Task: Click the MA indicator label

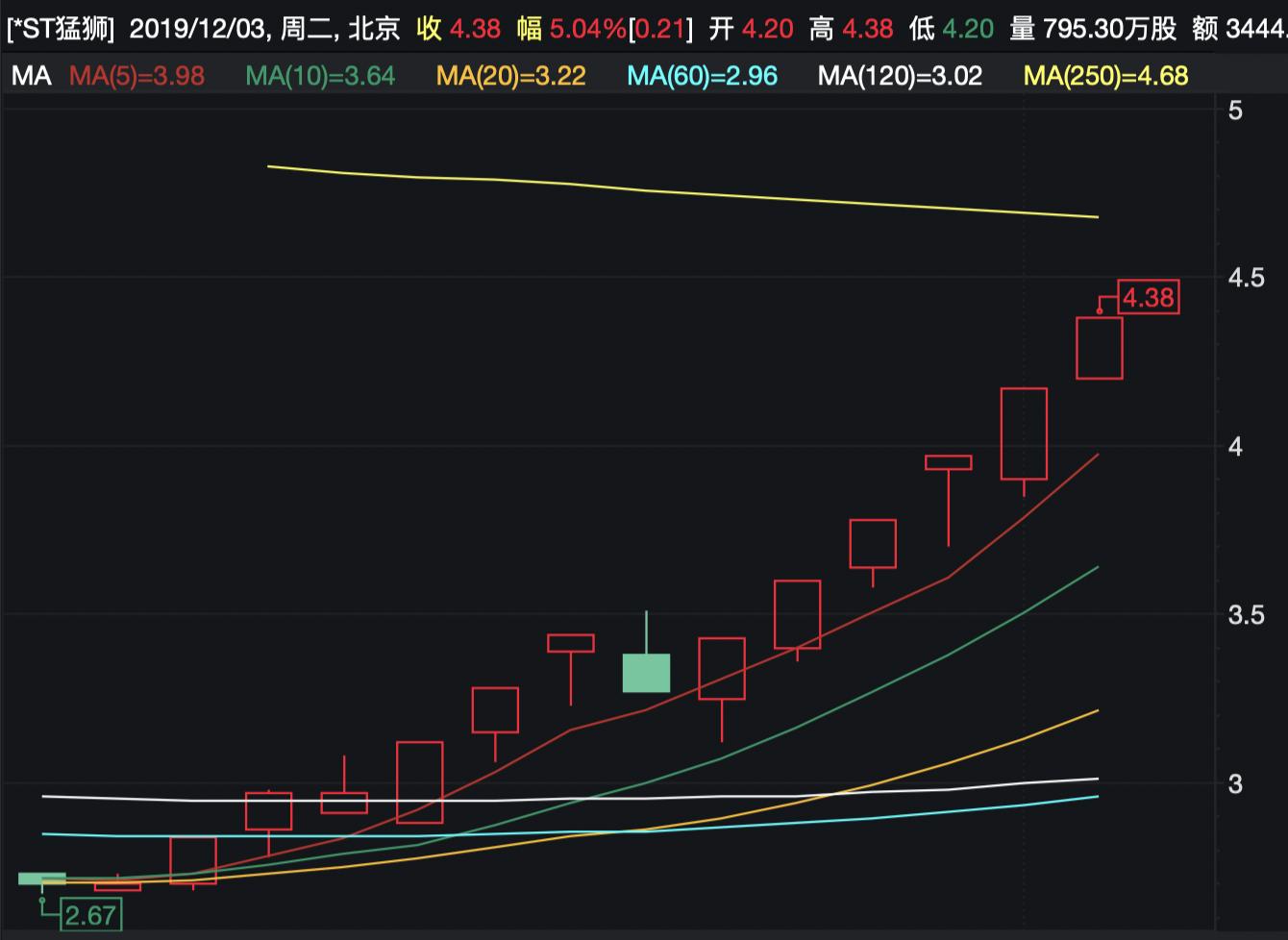Action: coord(31,76)
